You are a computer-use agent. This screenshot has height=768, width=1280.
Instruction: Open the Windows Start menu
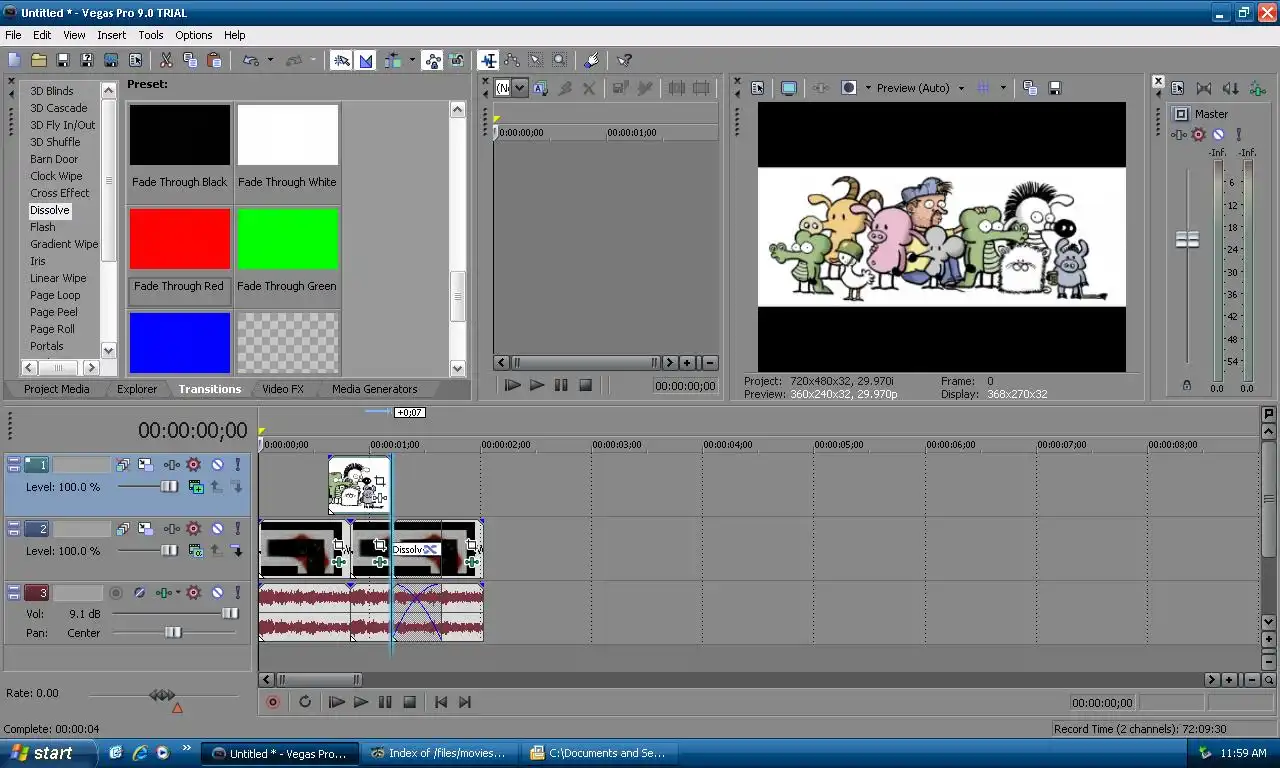point(48,753)
